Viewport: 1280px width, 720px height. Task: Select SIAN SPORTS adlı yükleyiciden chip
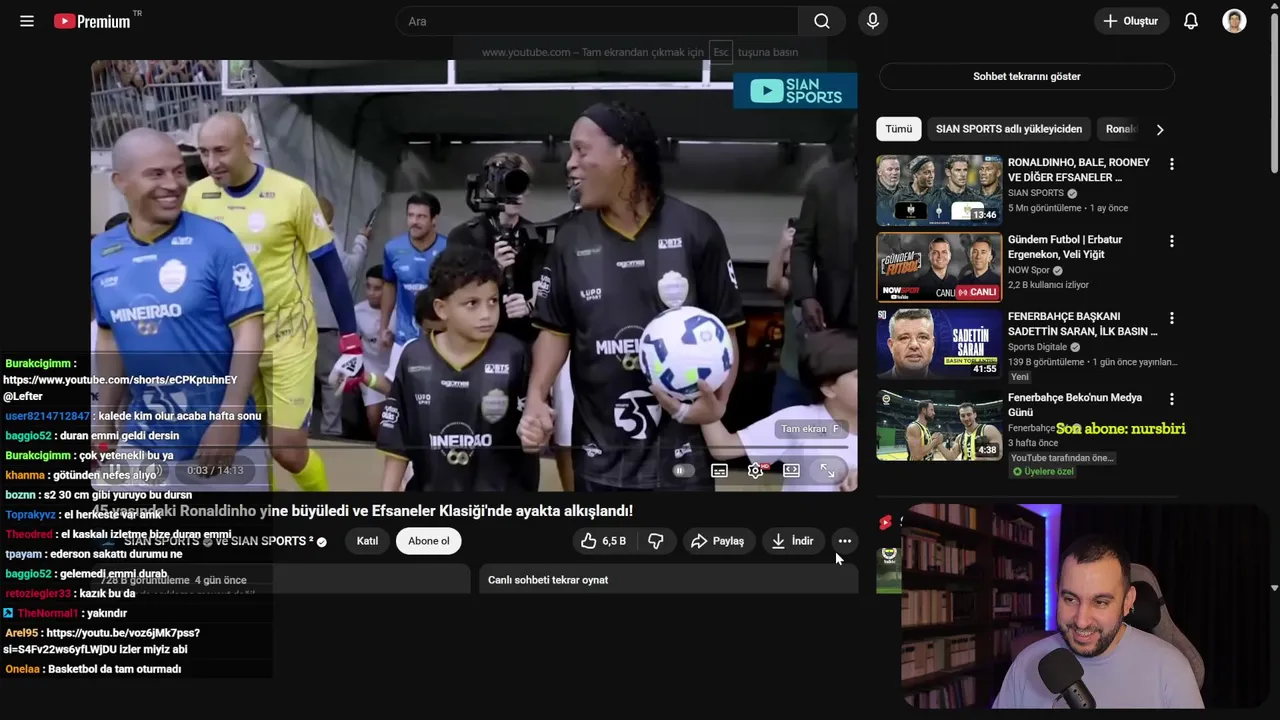coord(1008,129)
